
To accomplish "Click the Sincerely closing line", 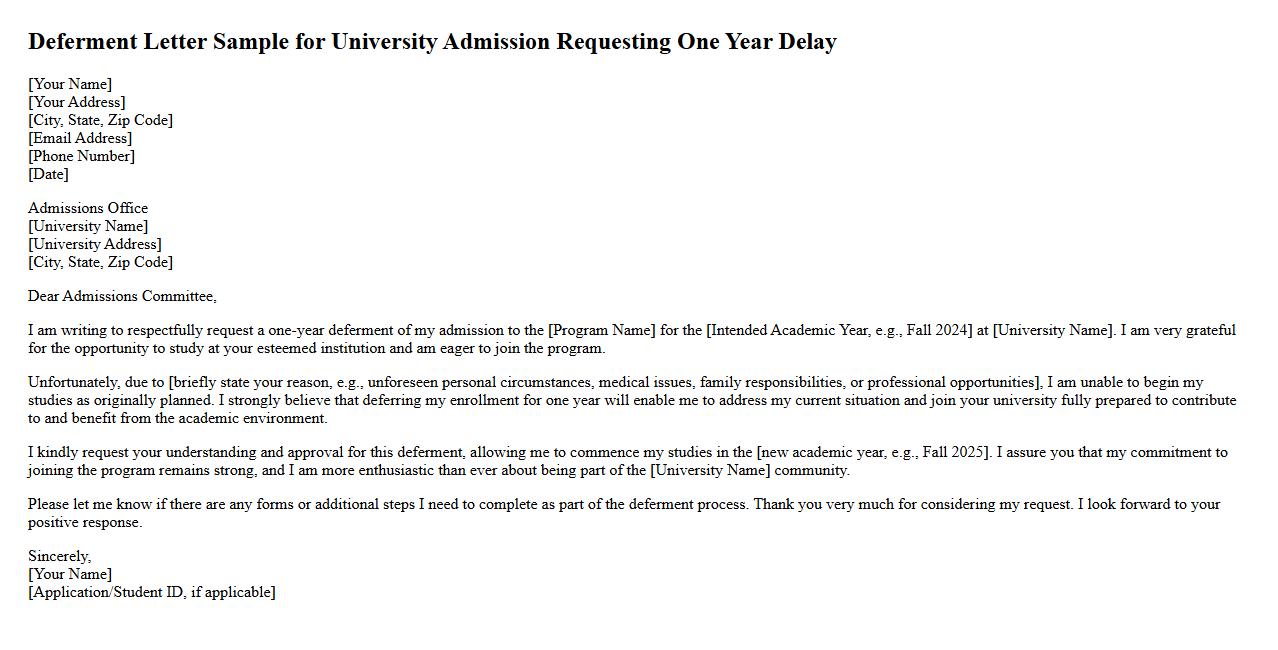I will pyautogui.click(x=59, y=556).
